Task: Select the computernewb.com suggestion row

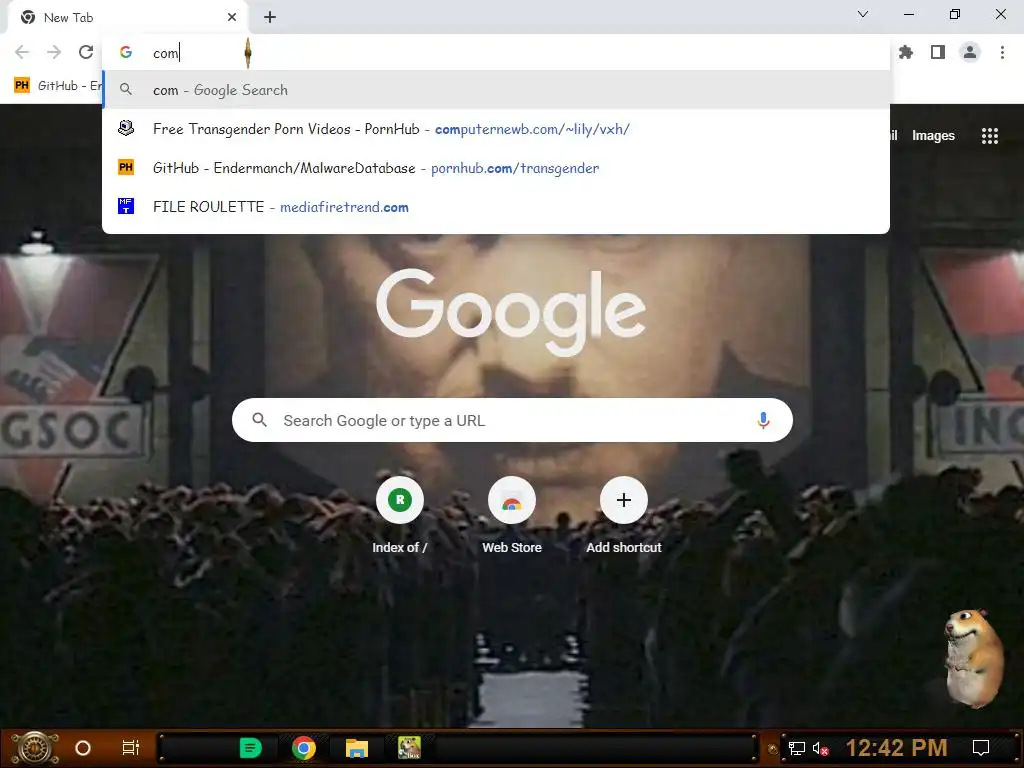Action: [x=496, y=129]
